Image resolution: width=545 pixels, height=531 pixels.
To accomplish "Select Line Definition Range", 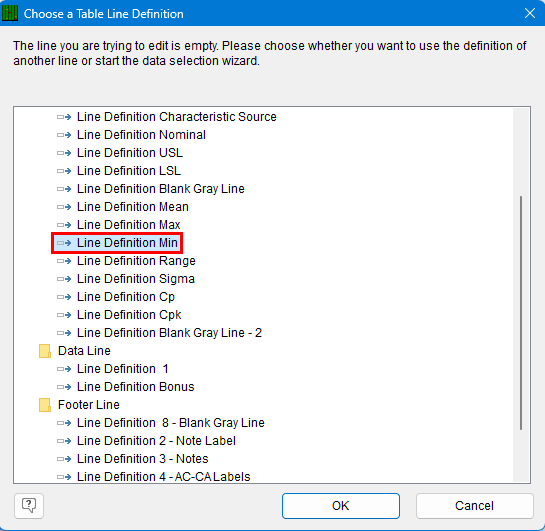I will tap(136, 261).
